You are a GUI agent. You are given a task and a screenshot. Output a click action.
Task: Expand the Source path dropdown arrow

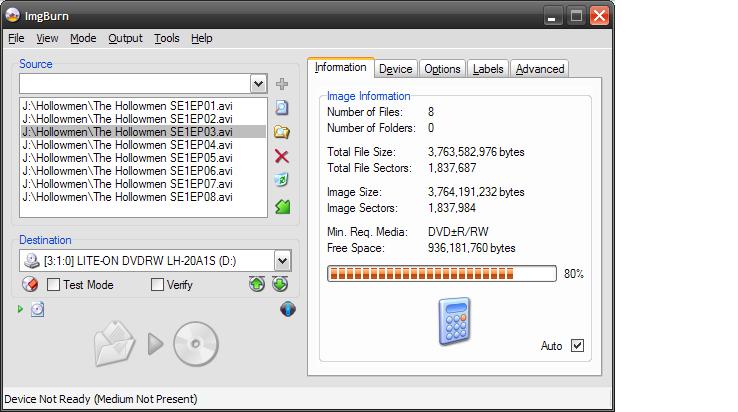point(258,84)
